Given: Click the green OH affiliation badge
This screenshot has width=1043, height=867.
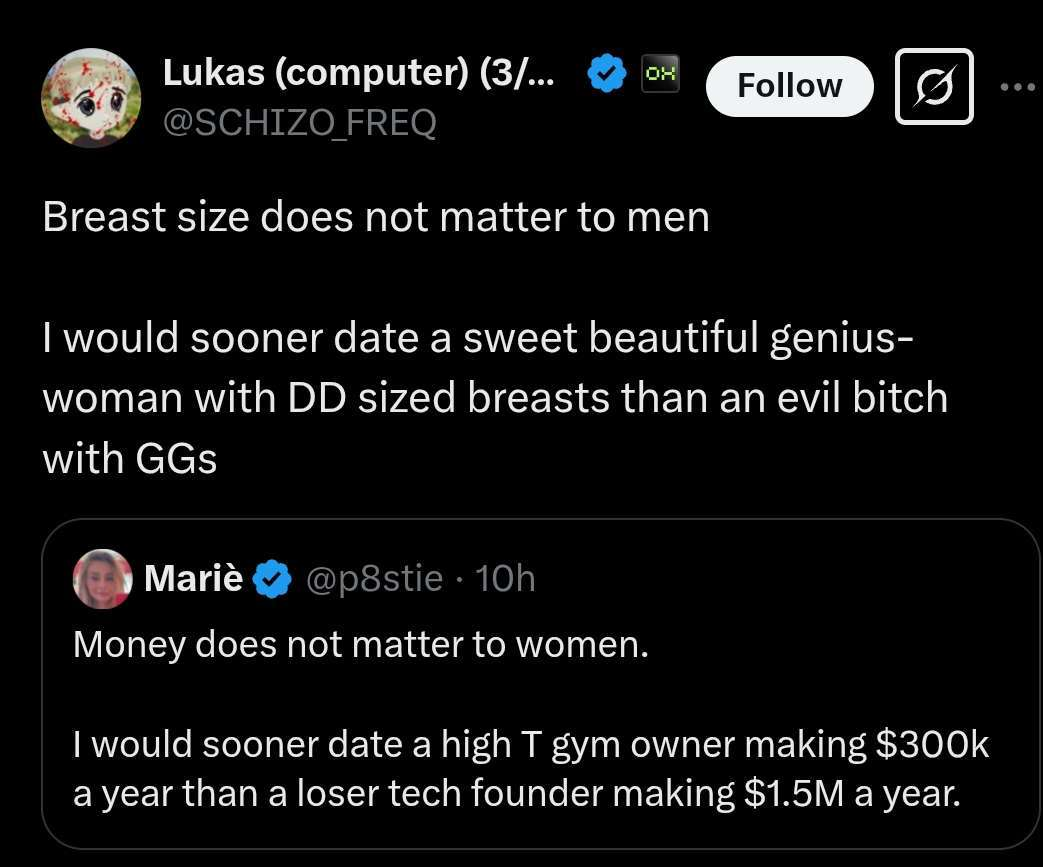Looking at the screenshot, I should click(x=661, y=73).
